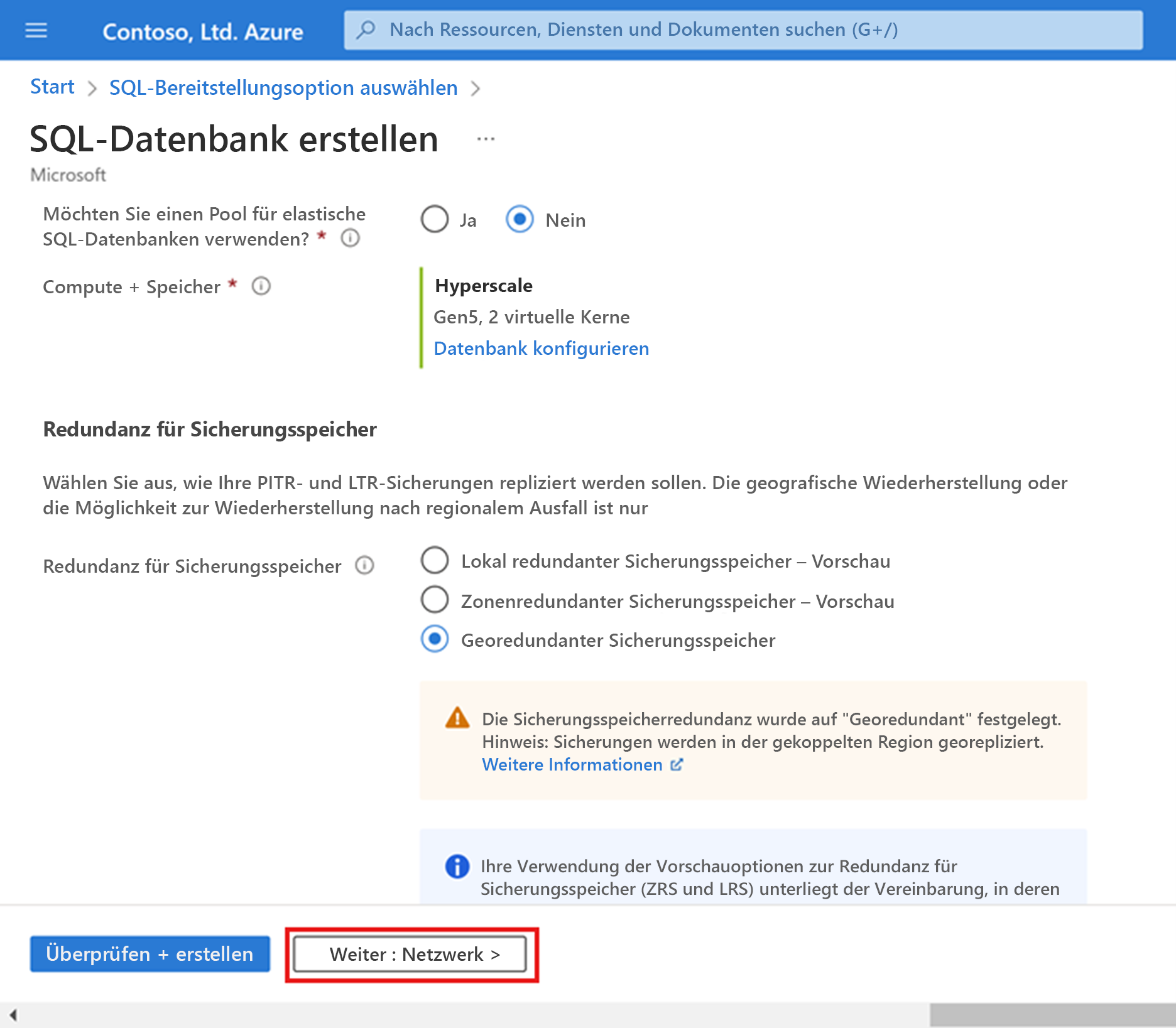
Task: Click the orange warning triangle icon
Action: coord(457,718)
